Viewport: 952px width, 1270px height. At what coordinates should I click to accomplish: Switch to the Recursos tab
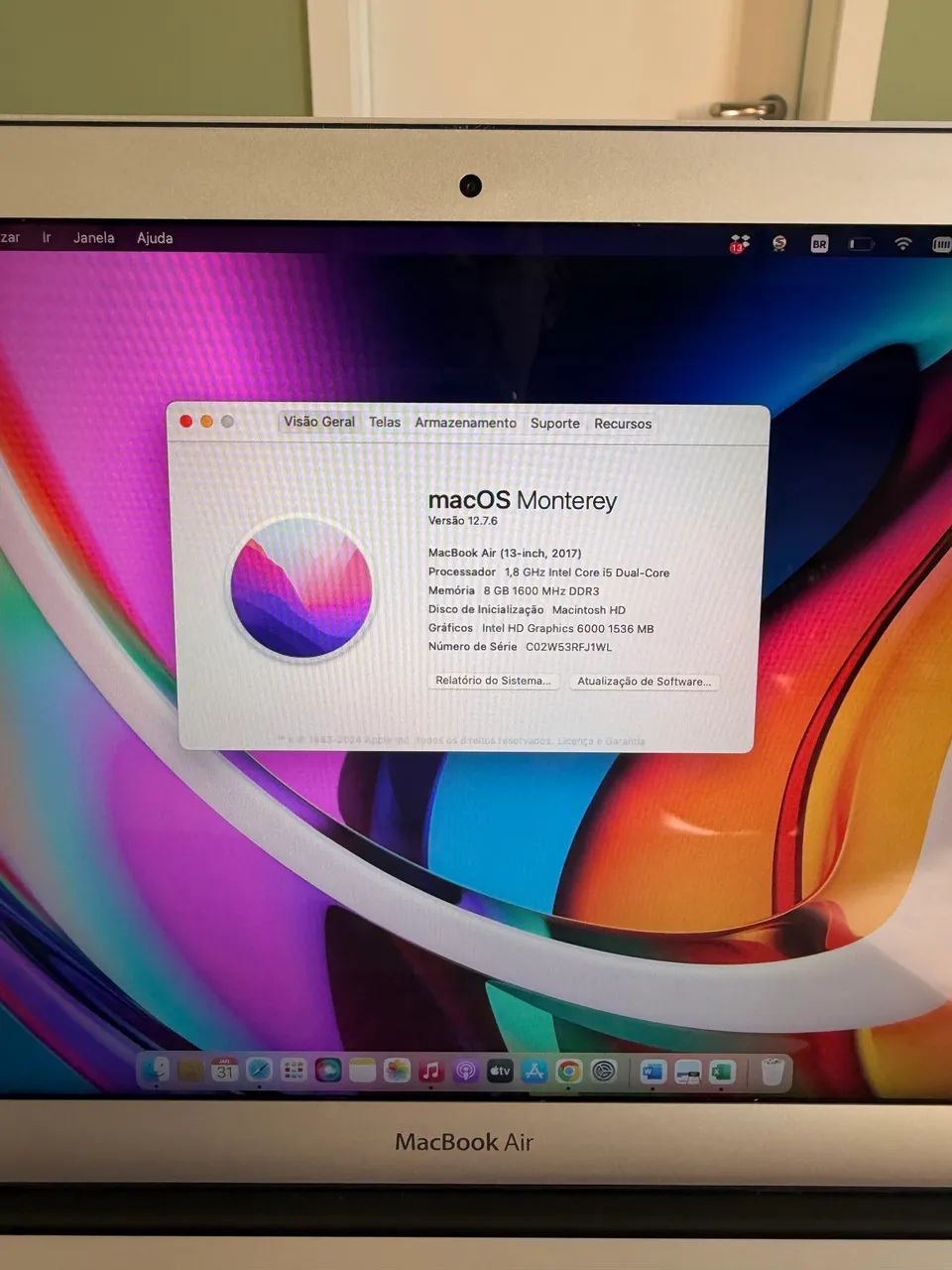pyautogui.click(x=623, y=424)
